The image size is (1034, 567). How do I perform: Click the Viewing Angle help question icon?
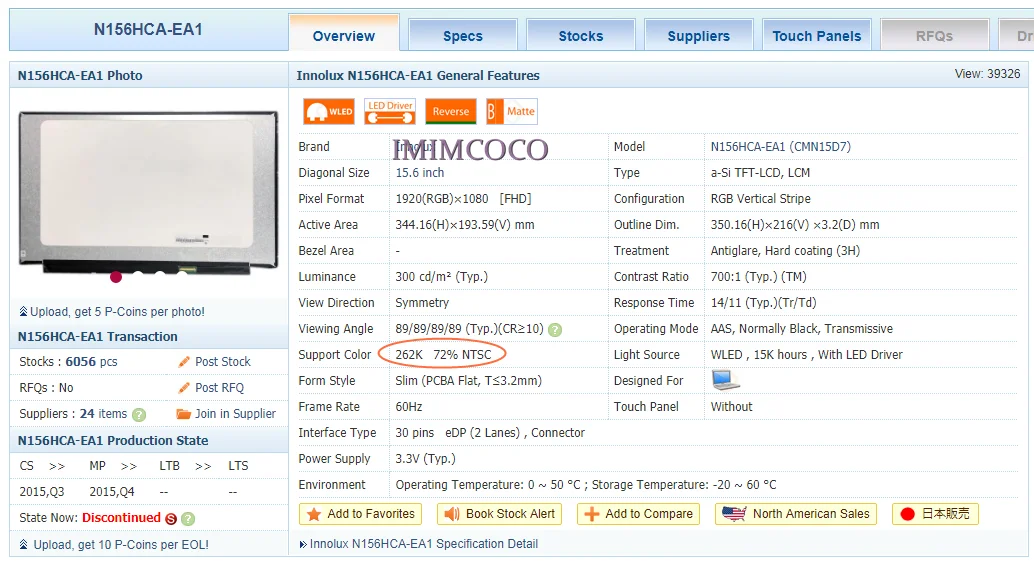coord(555,330)
